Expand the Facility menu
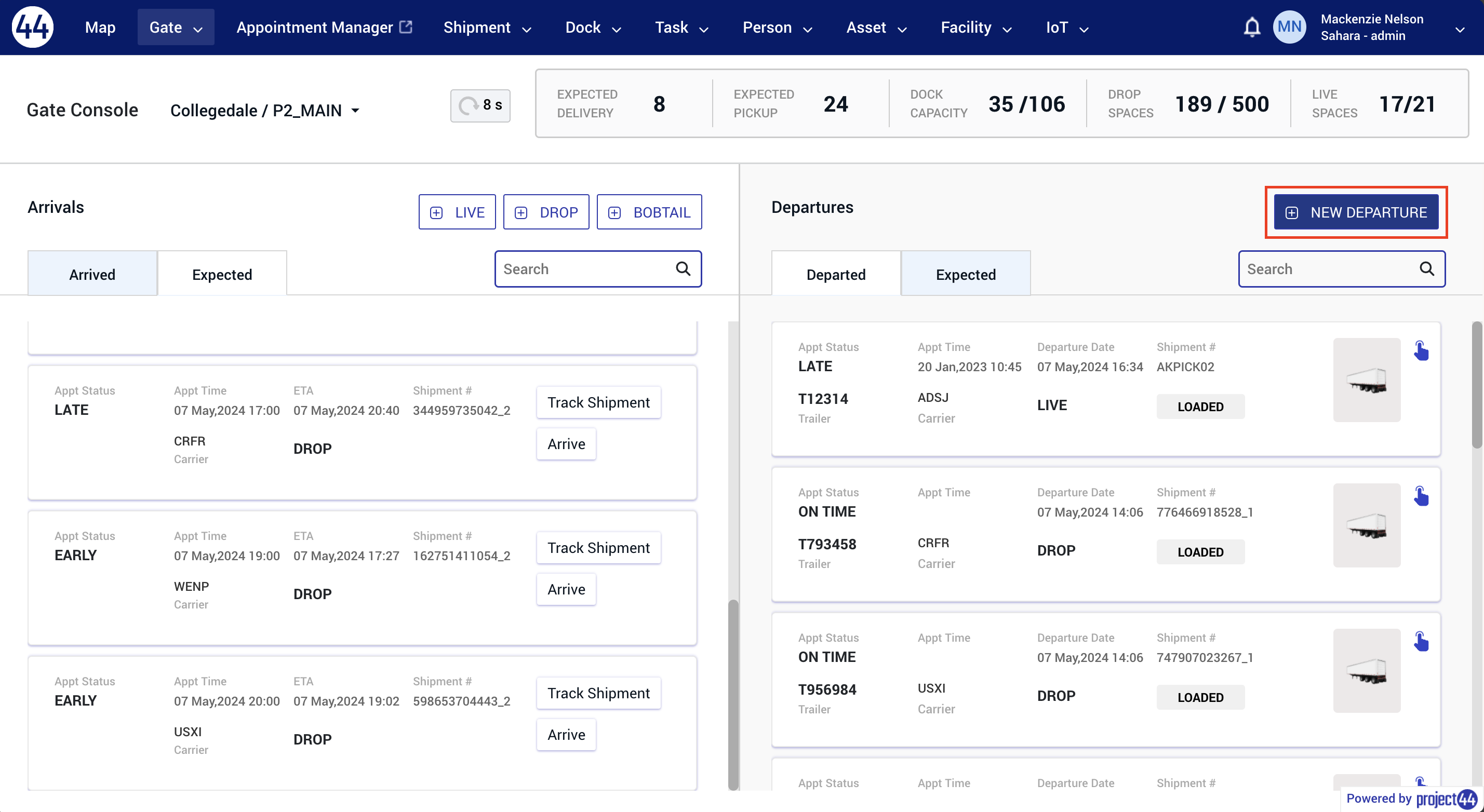This screenshot has width=1484, height=812. pos(976,27)
